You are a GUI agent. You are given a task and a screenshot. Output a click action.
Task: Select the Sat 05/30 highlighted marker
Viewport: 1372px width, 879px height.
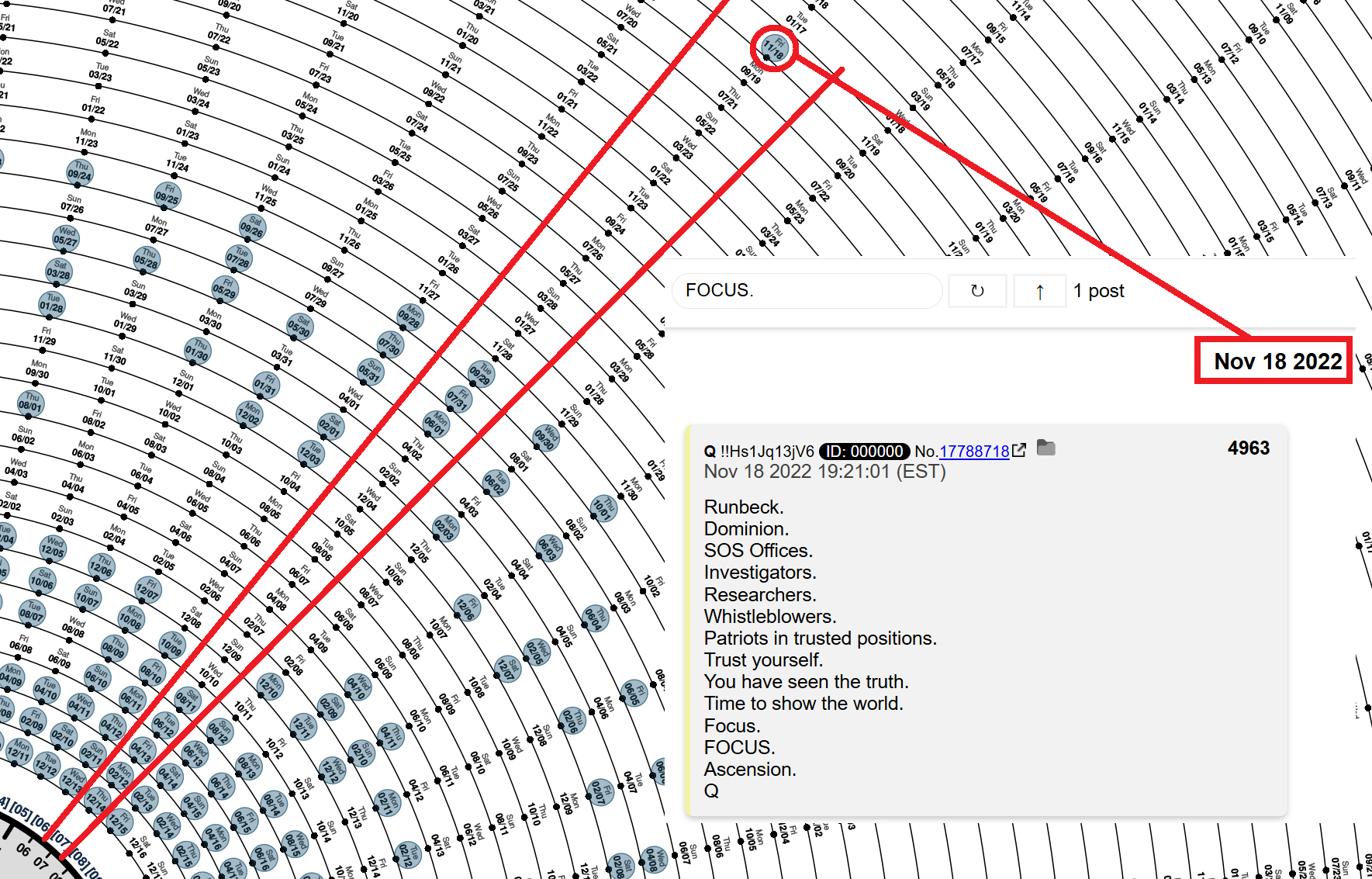coord(301,327)
